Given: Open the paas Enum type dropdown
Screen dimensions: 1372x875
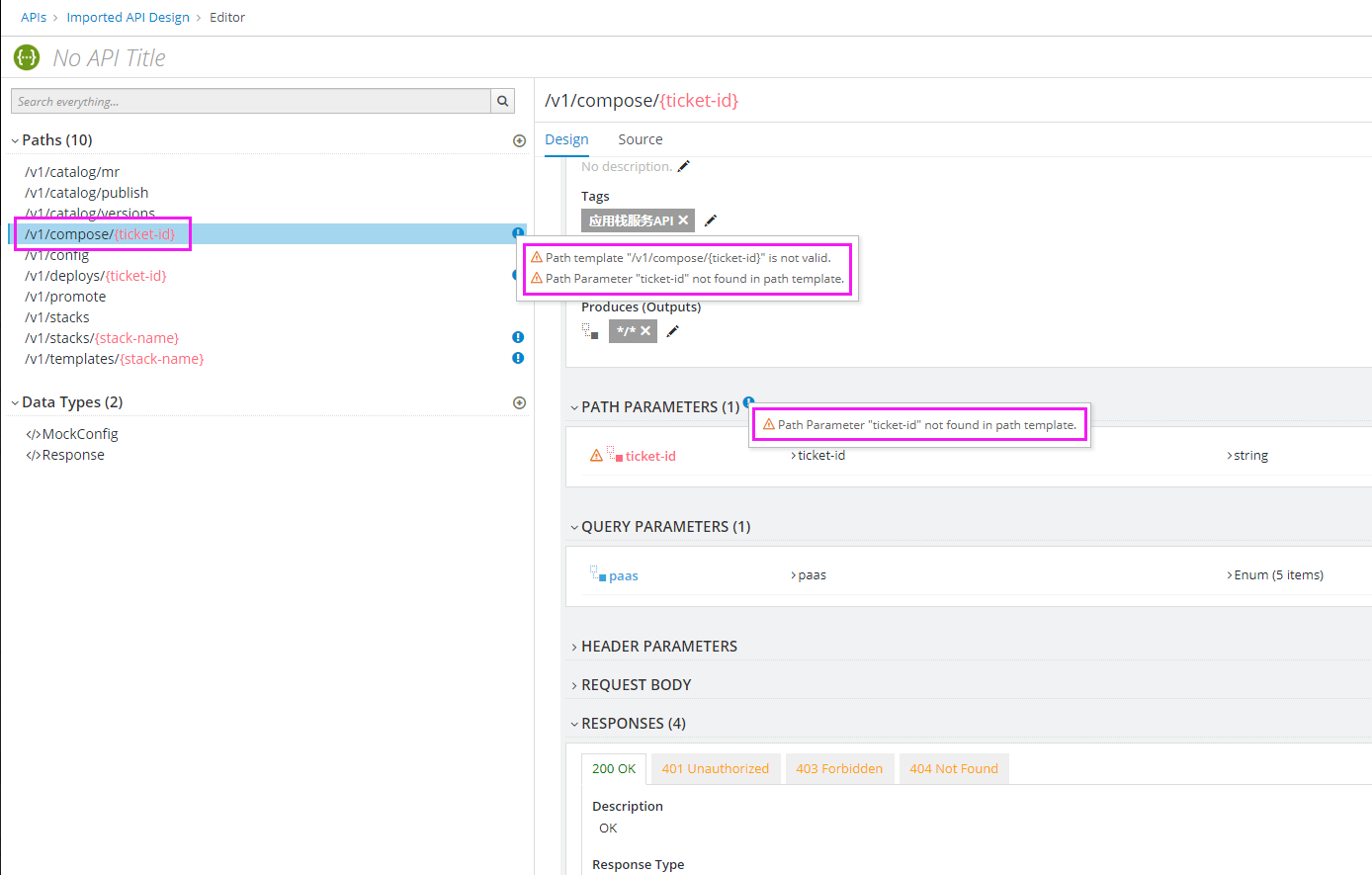Looking at the screenshot, I should click(1275, 575).
